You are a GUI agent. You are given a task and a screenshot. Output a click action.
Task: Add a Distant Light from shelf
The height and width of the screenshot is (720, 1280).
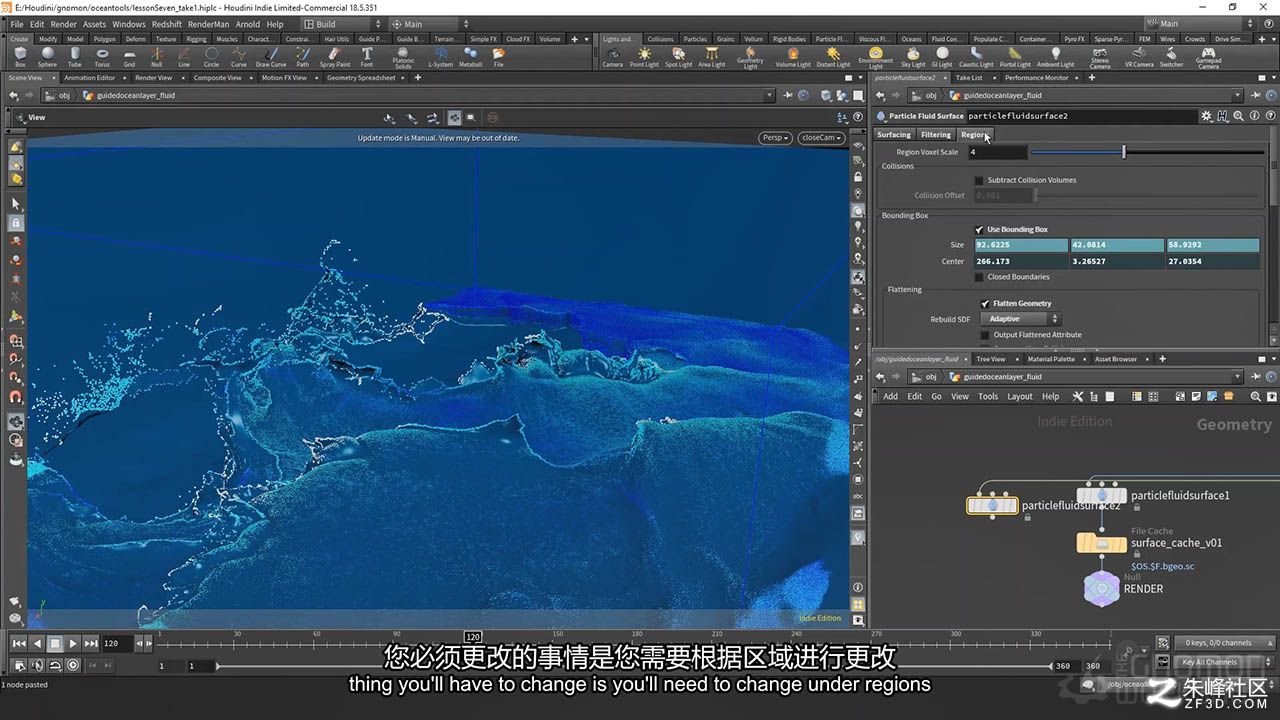click(x=833, y=57)
